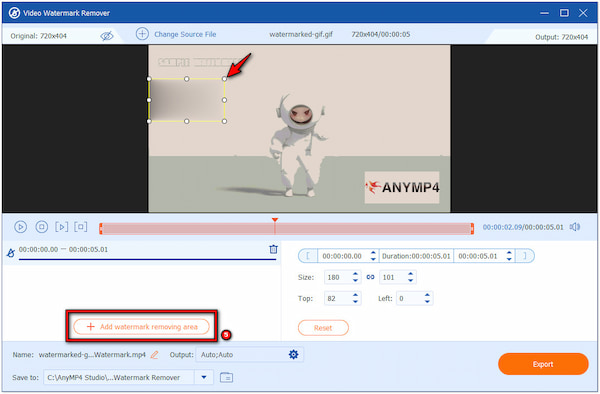Delete the watermark area with trash icon
Viewport: 600px width, 394px height.
click(x=273, y=249)
